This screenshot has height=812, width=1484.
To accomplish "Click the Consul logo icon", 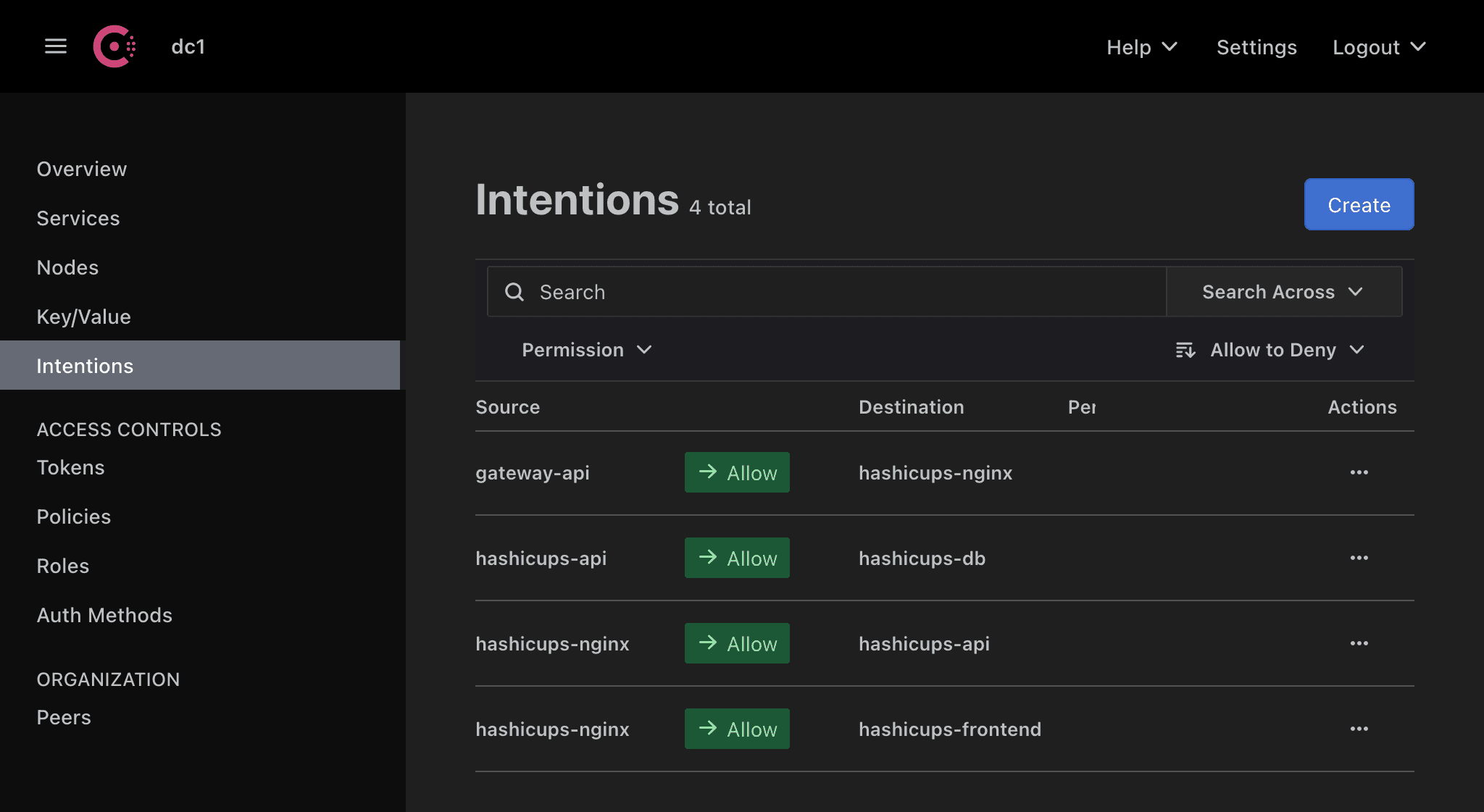I will click(x=114, y=46).
